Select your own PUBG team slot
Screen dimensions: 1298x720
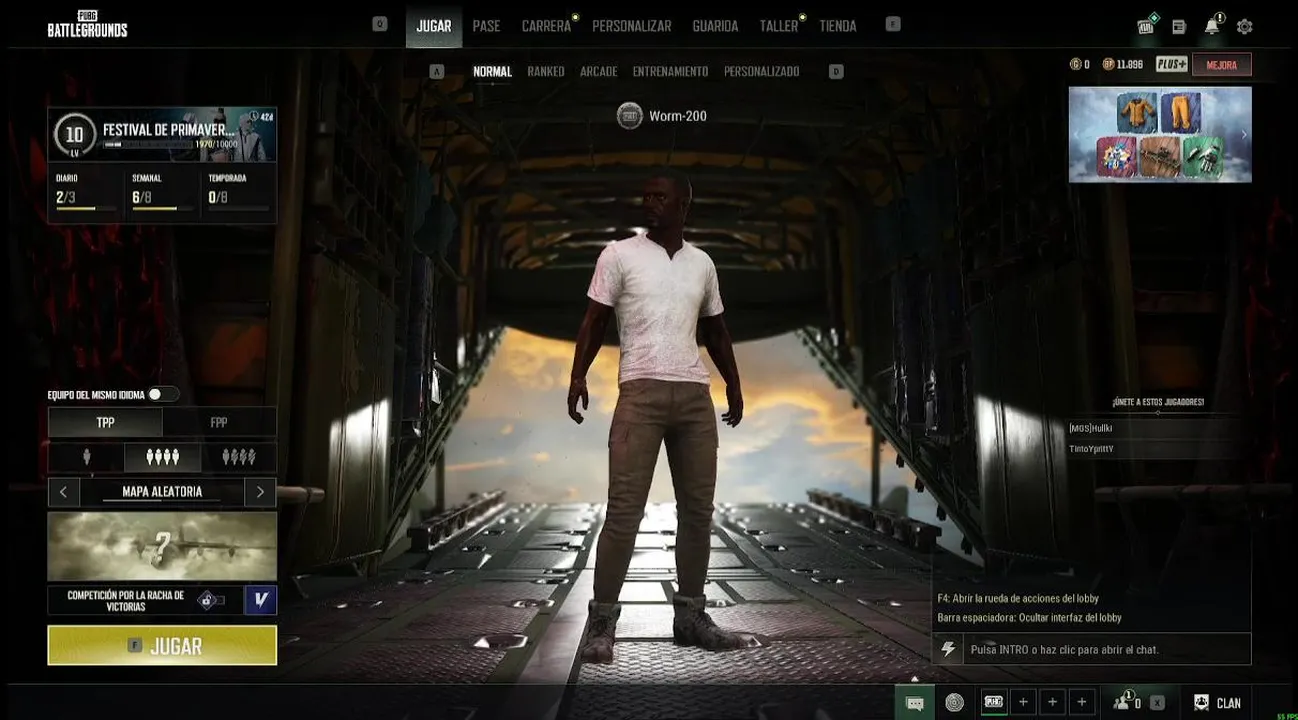(x=993, y=702)
